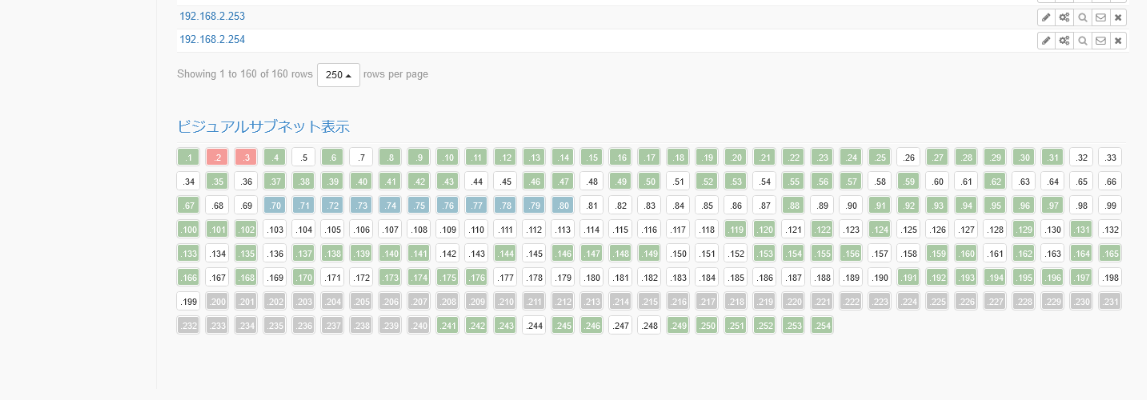
Task: Click the green .100 address block
Action: (188, 229)
